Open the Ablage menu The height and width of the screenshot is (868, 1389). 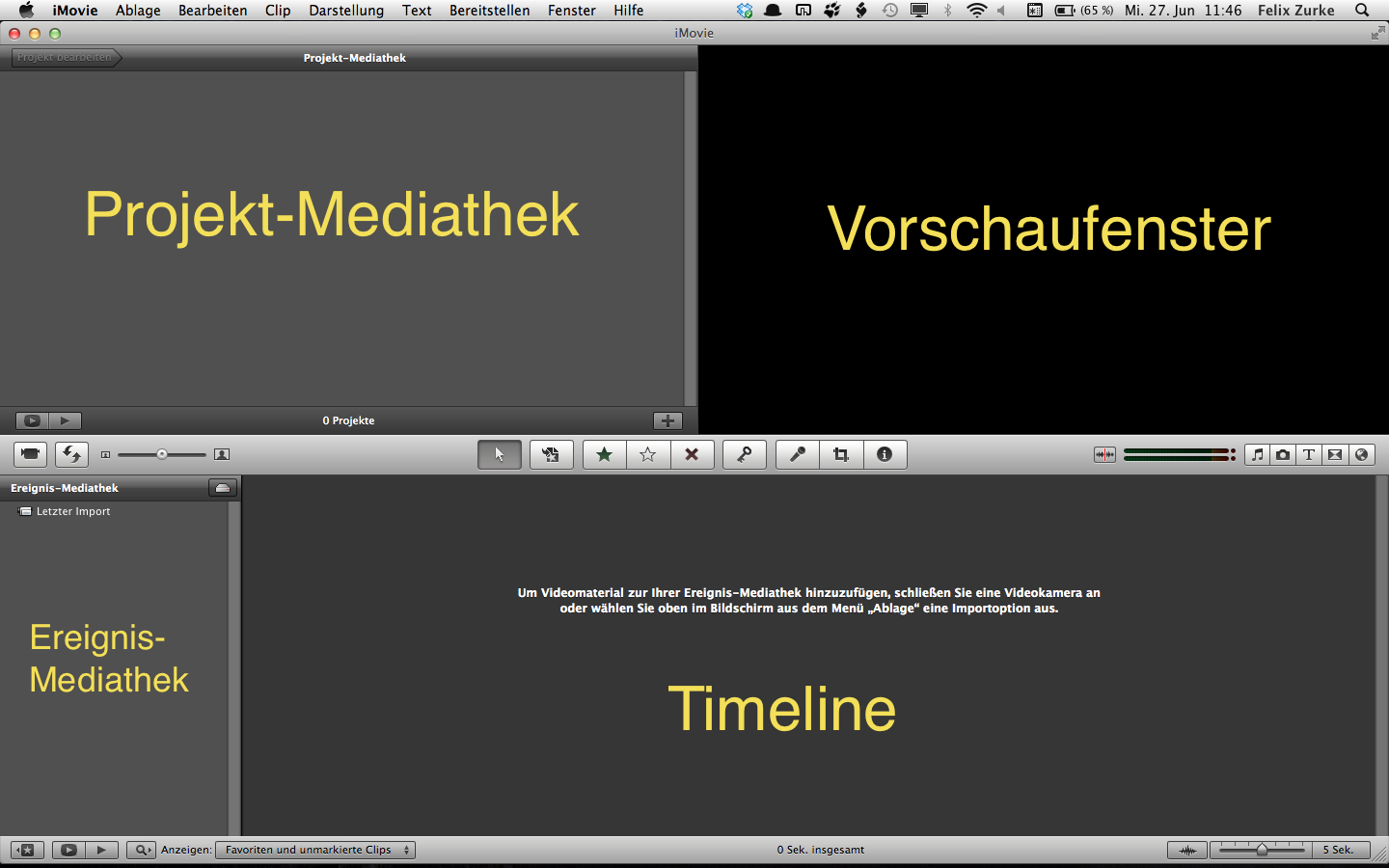[138, 10]
